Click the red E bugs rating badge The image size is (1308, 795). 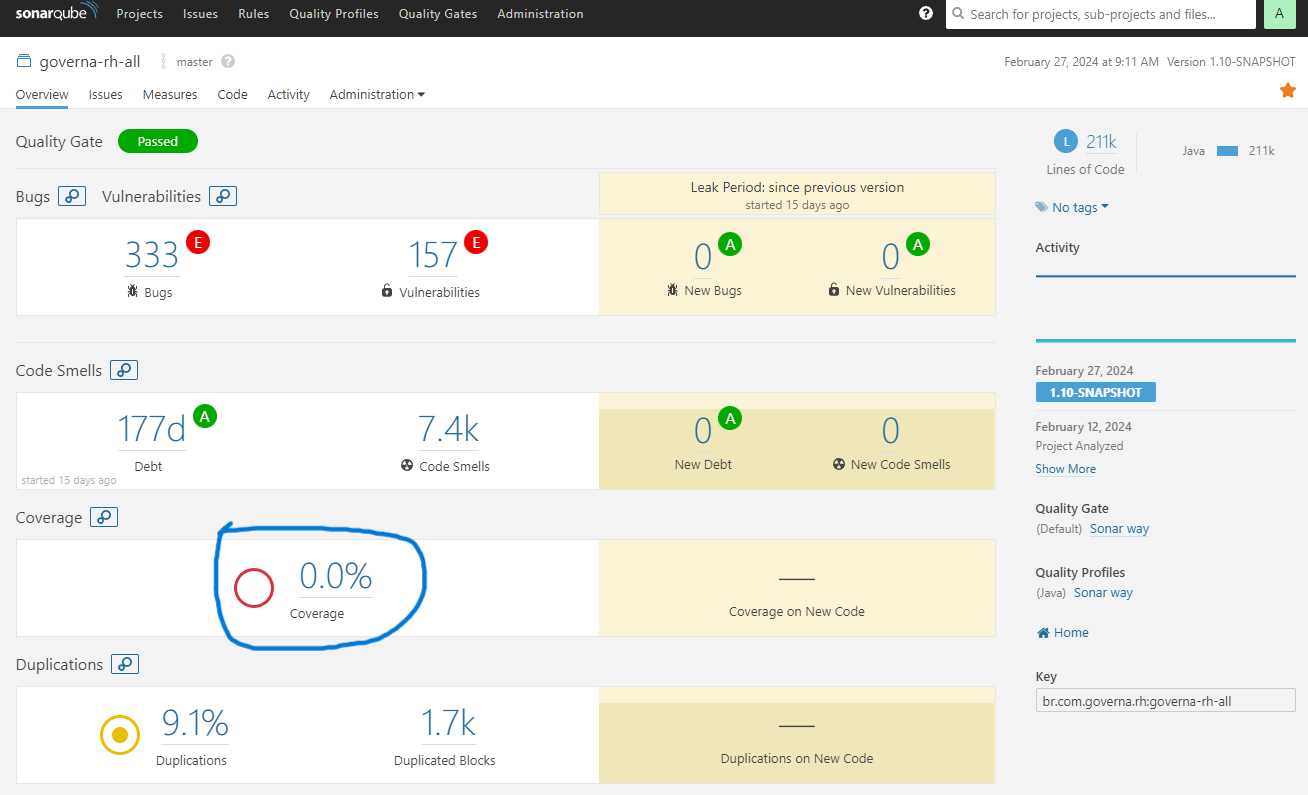[x=197, y=242]
